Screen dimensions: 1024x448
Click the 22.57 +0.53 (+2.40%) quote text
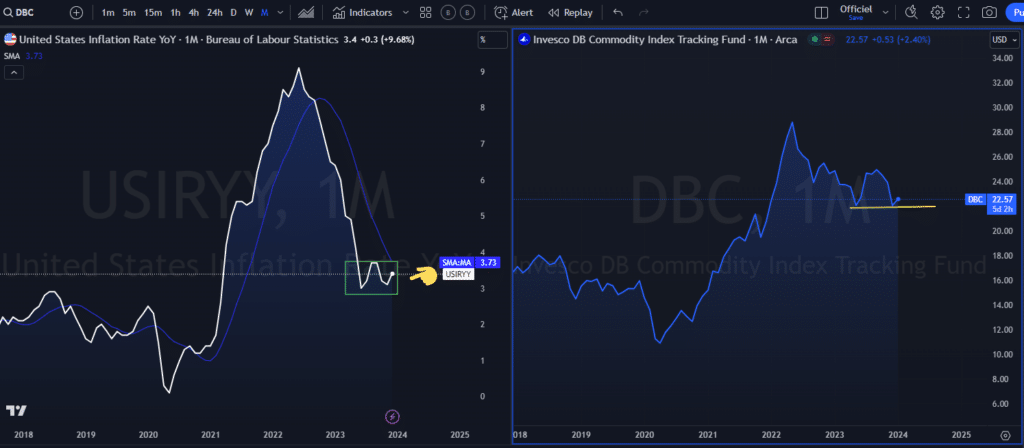tap(888, 39)
